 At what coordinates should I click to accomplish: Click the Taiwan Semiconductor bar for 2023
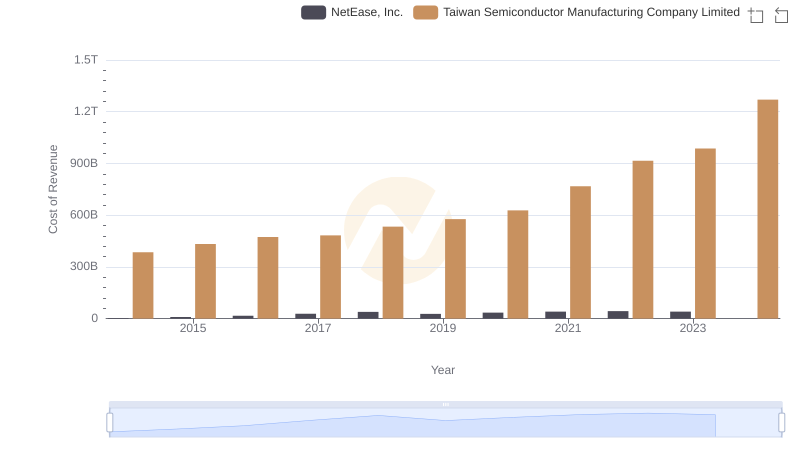705,234
